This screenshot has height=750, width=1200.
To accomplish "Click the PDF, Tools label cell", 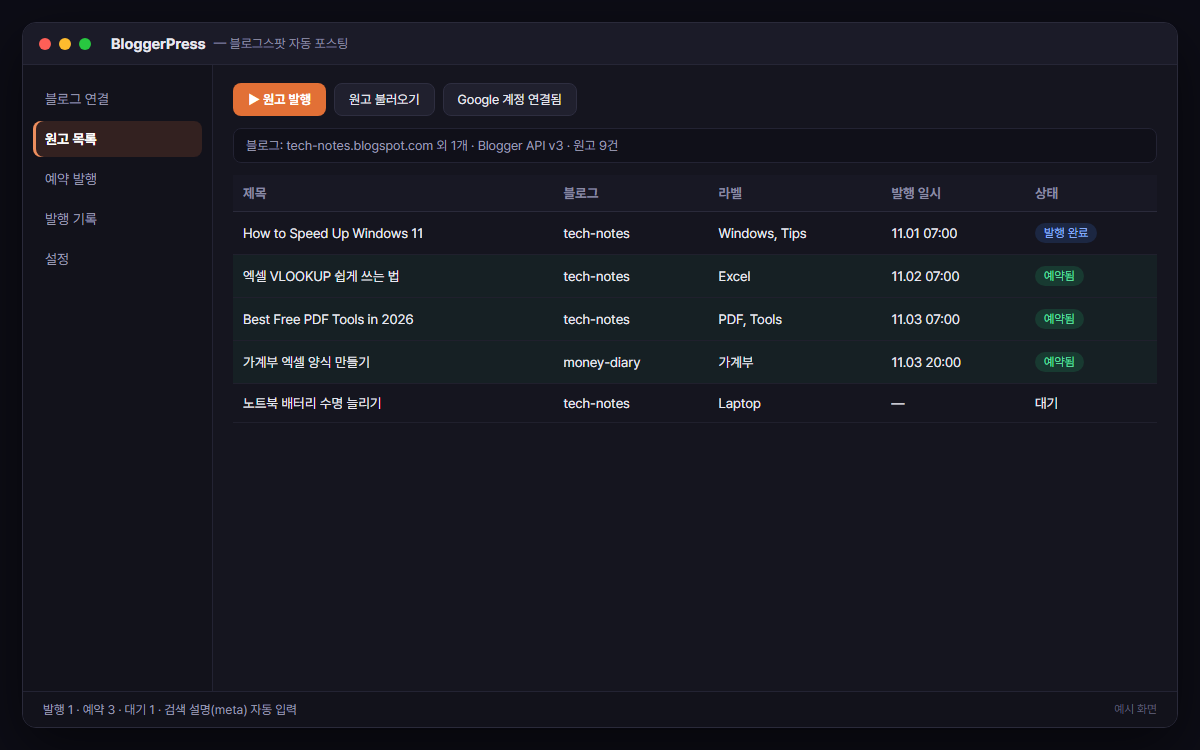I will [750, 319].
